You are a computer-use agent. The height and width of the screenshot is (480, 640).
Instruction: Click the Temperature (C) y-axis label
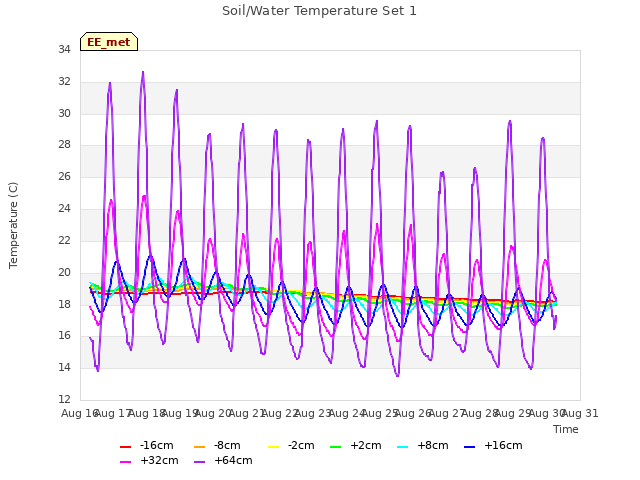[13, 225]
